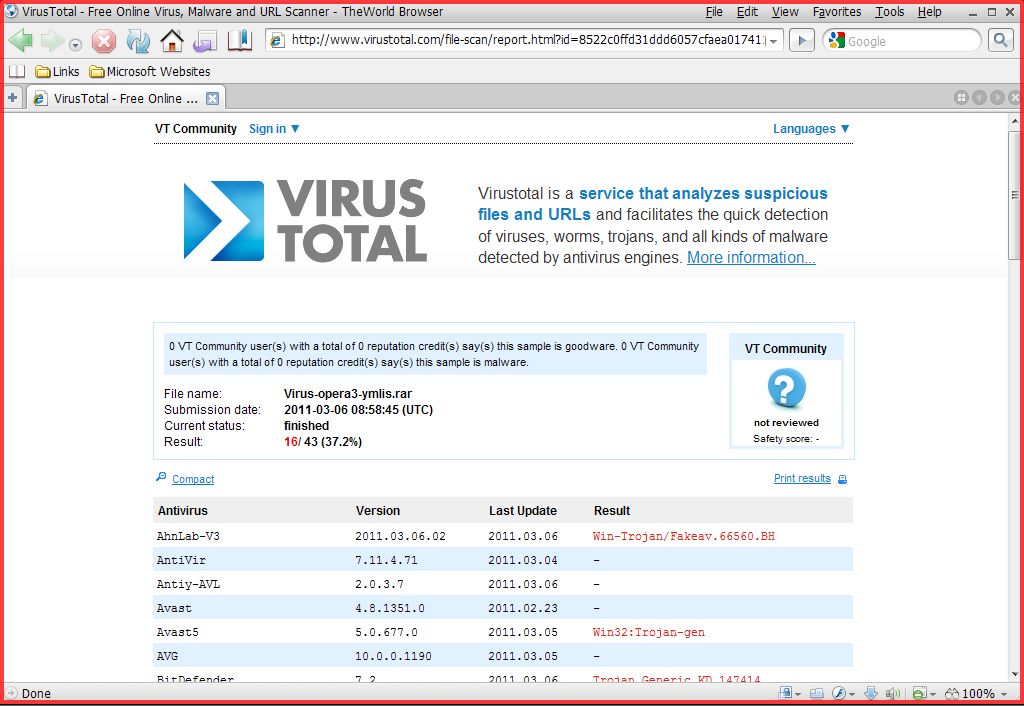Open the View menu
This screenshot has width=1024, height=706.
[x=785, y=12]
